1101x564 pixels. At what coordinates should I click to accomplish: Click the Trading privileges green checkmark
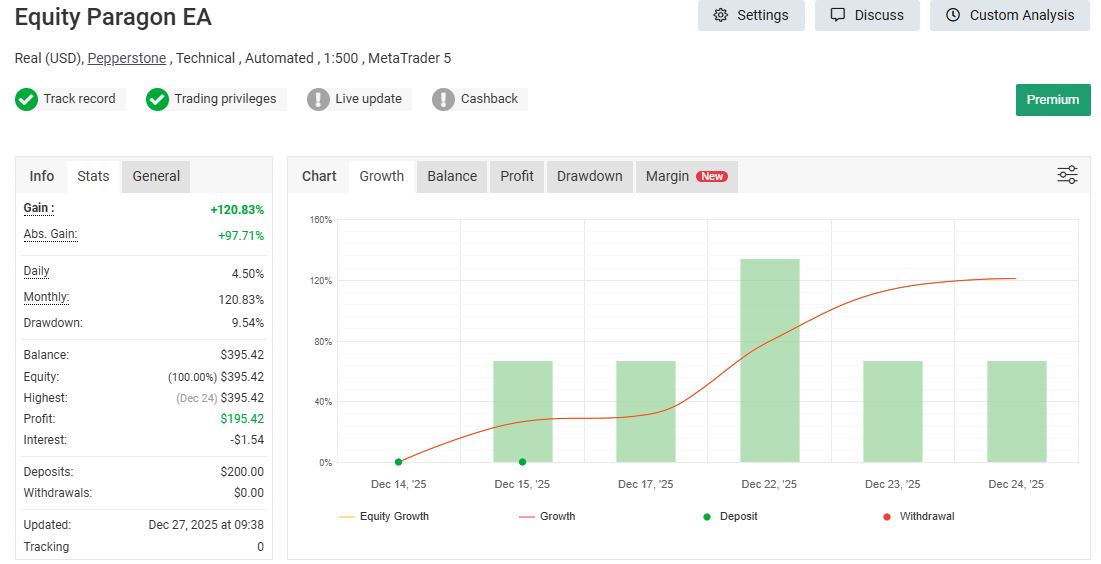pyautogui.click(x=157, y=99)
